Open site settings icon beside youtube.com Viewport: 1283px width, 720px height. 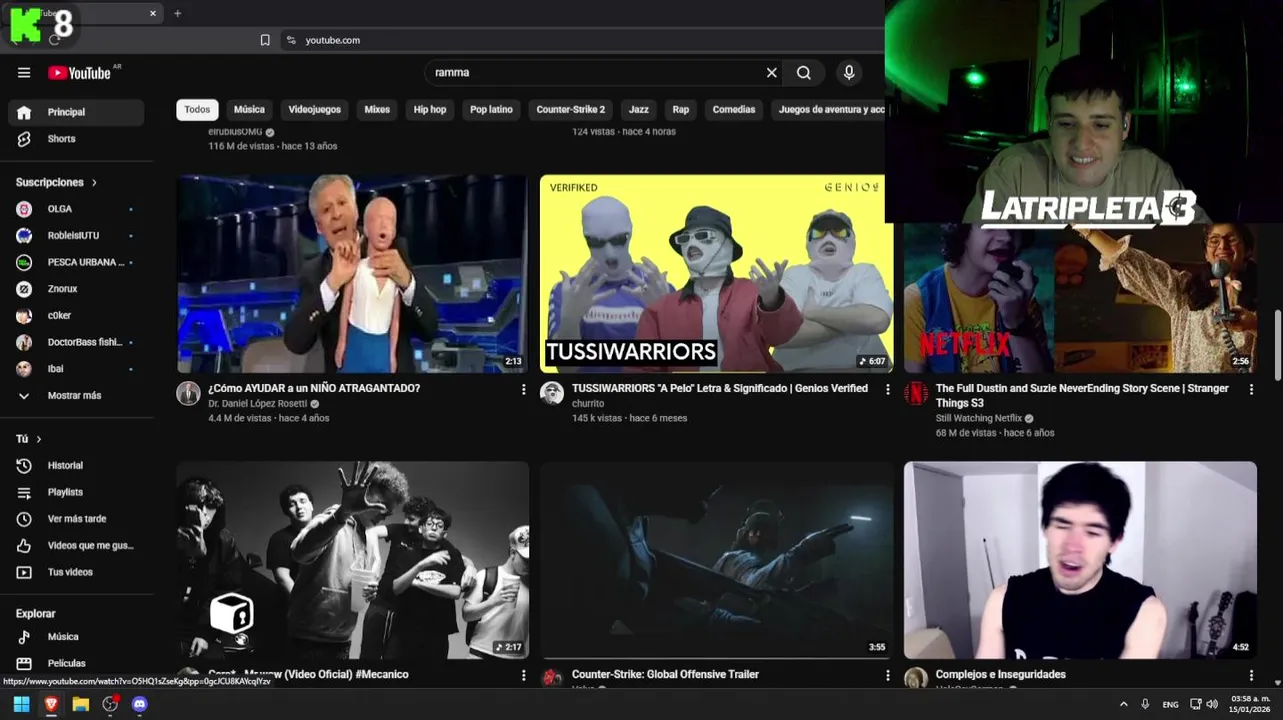[x=291, y=40]
